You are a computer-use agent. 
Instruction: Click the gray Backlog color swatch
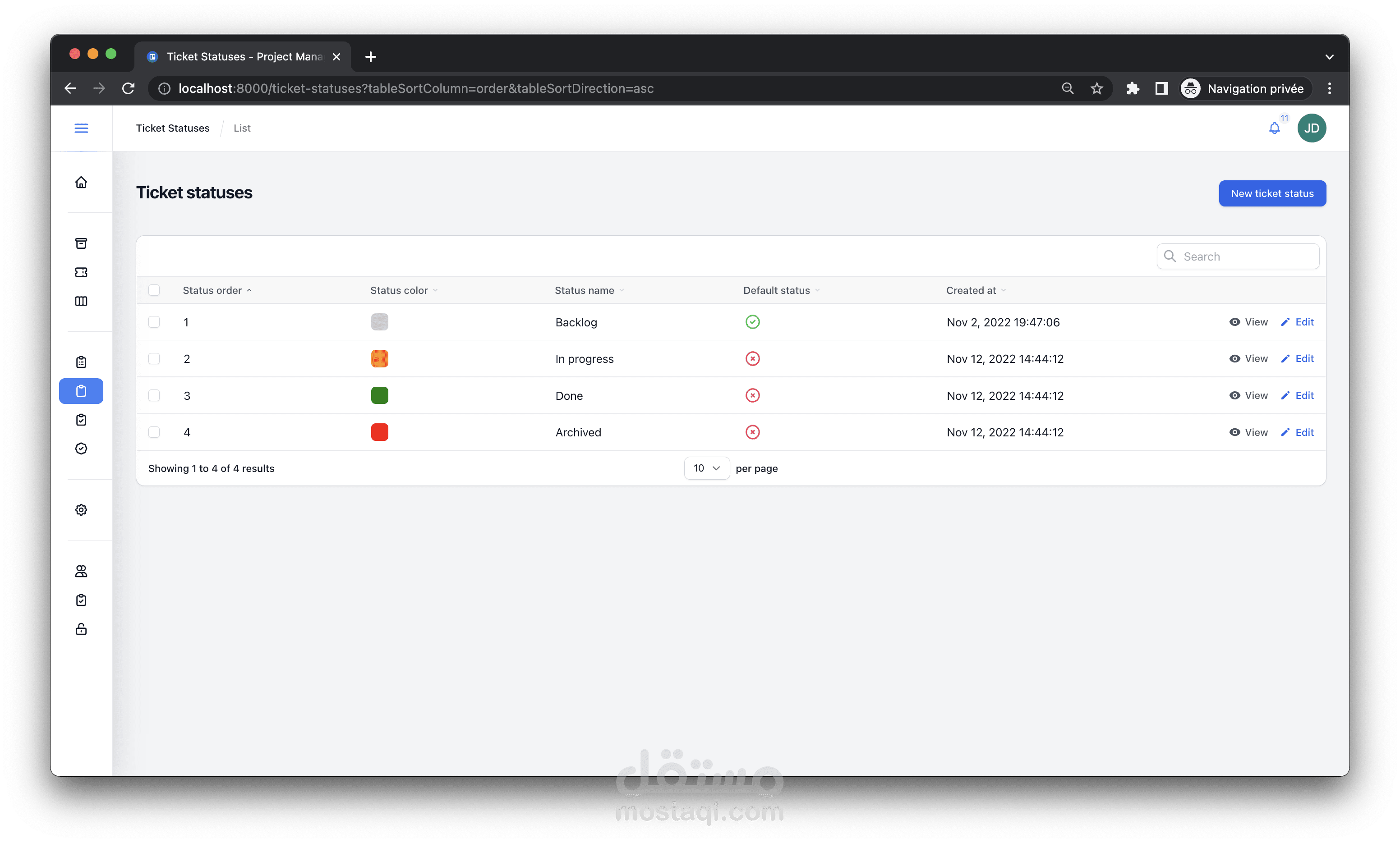point(380,321)
